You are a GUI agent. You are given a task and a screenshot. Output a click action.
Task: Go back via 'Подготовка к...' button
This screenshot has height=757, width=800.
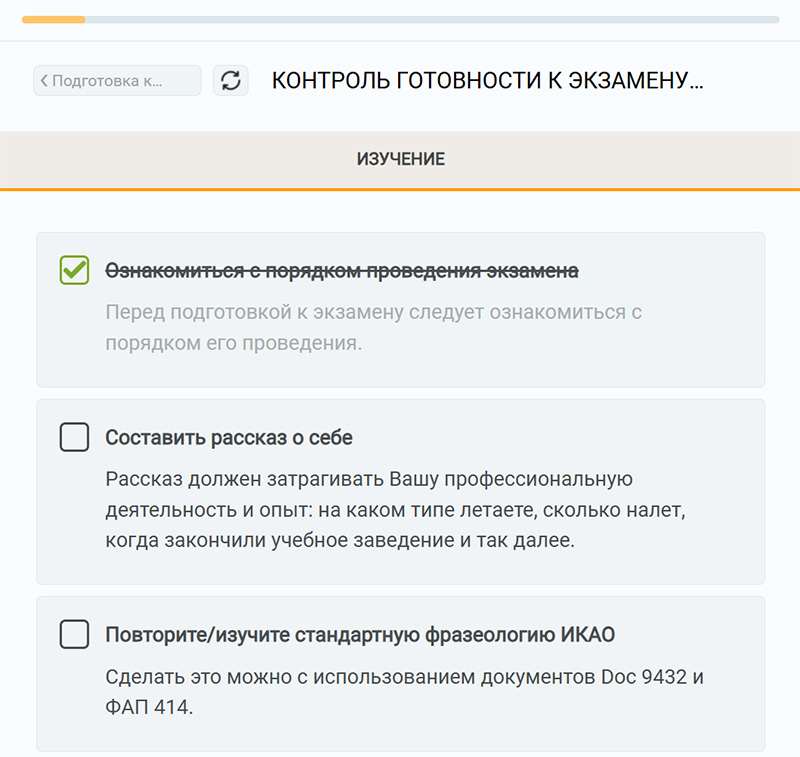tap(117, 81)
